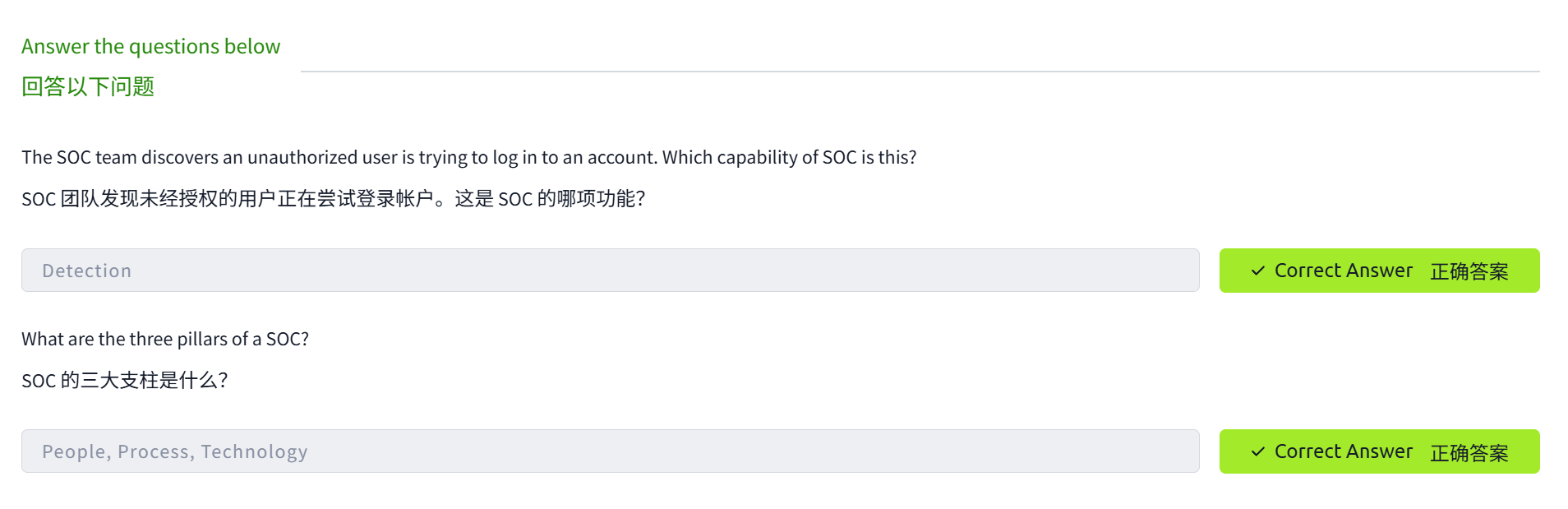1568x509 pixels.
Task: Click the word "People" in the second answer
Action: tap(74, 451)
